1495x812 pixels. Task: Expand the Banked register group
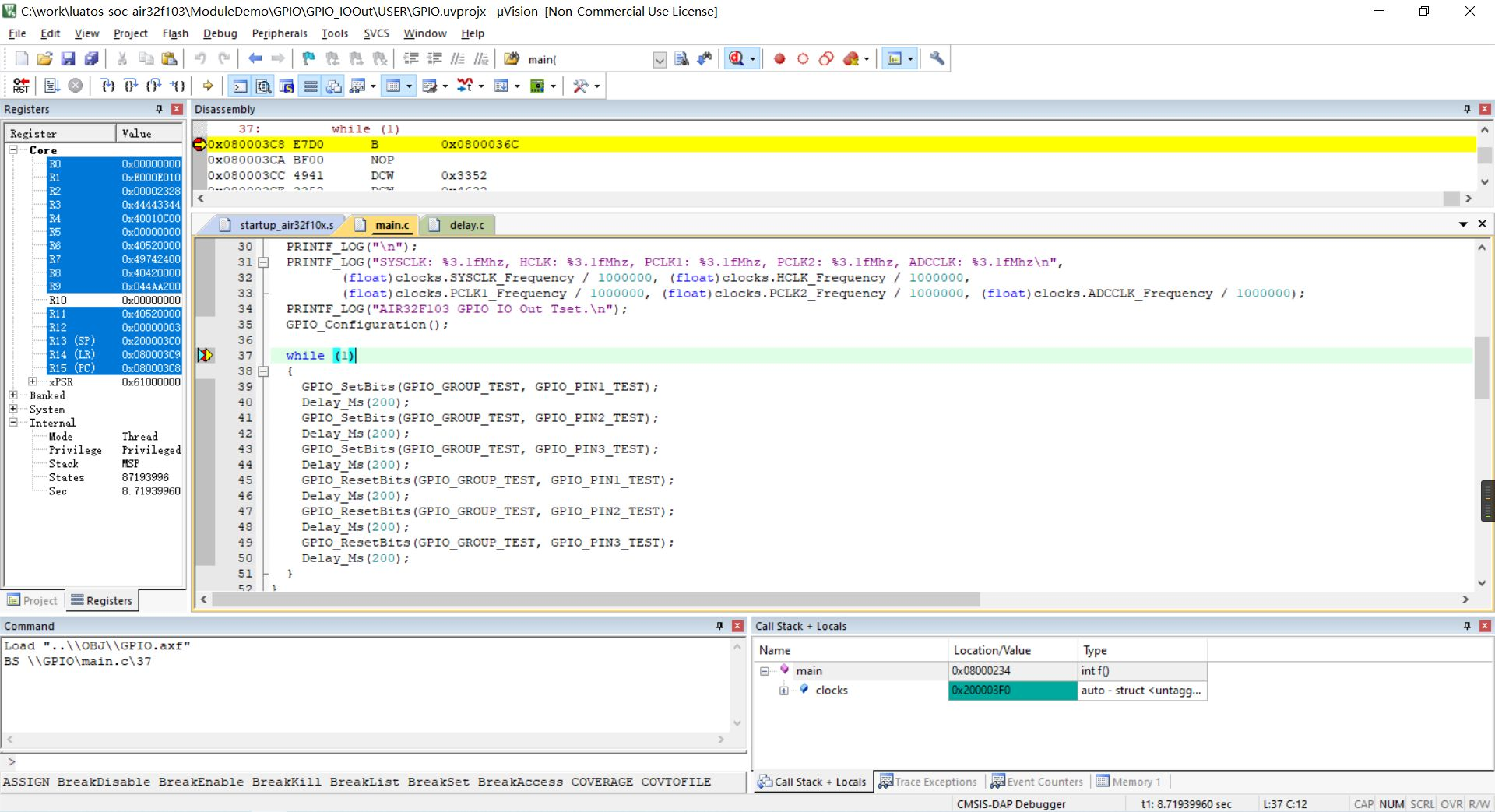pos(13,395)
